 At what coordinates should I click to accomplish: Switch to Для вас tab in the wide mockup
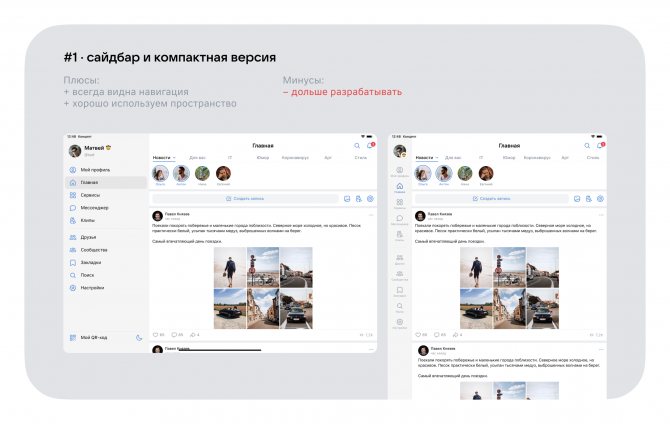[x=197, y=158]
